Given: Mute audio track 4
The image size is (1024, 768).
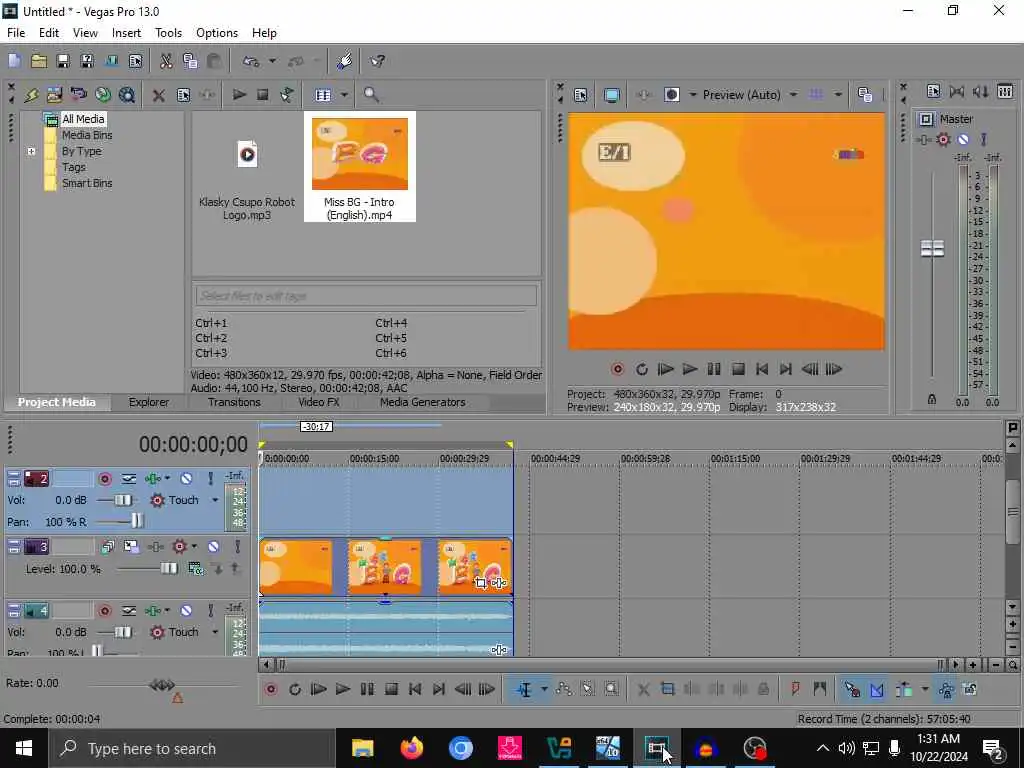Looking at the screenshot, I should click(186, 611).
